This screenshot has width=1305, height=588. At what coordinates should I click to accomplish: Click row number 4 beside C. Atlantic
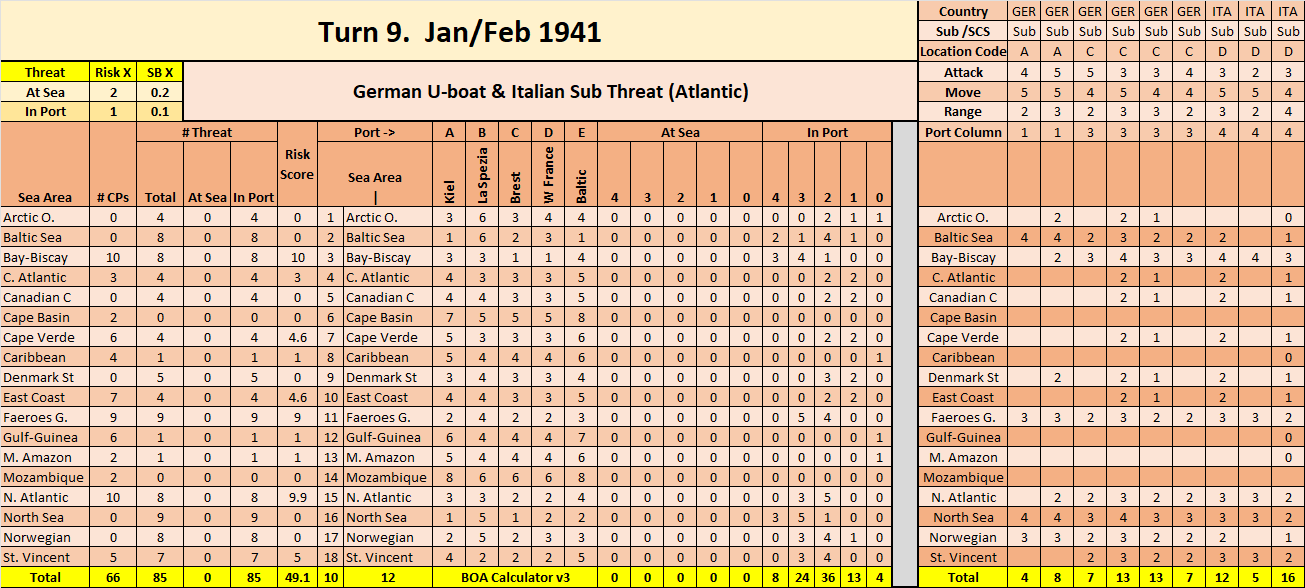330,277
